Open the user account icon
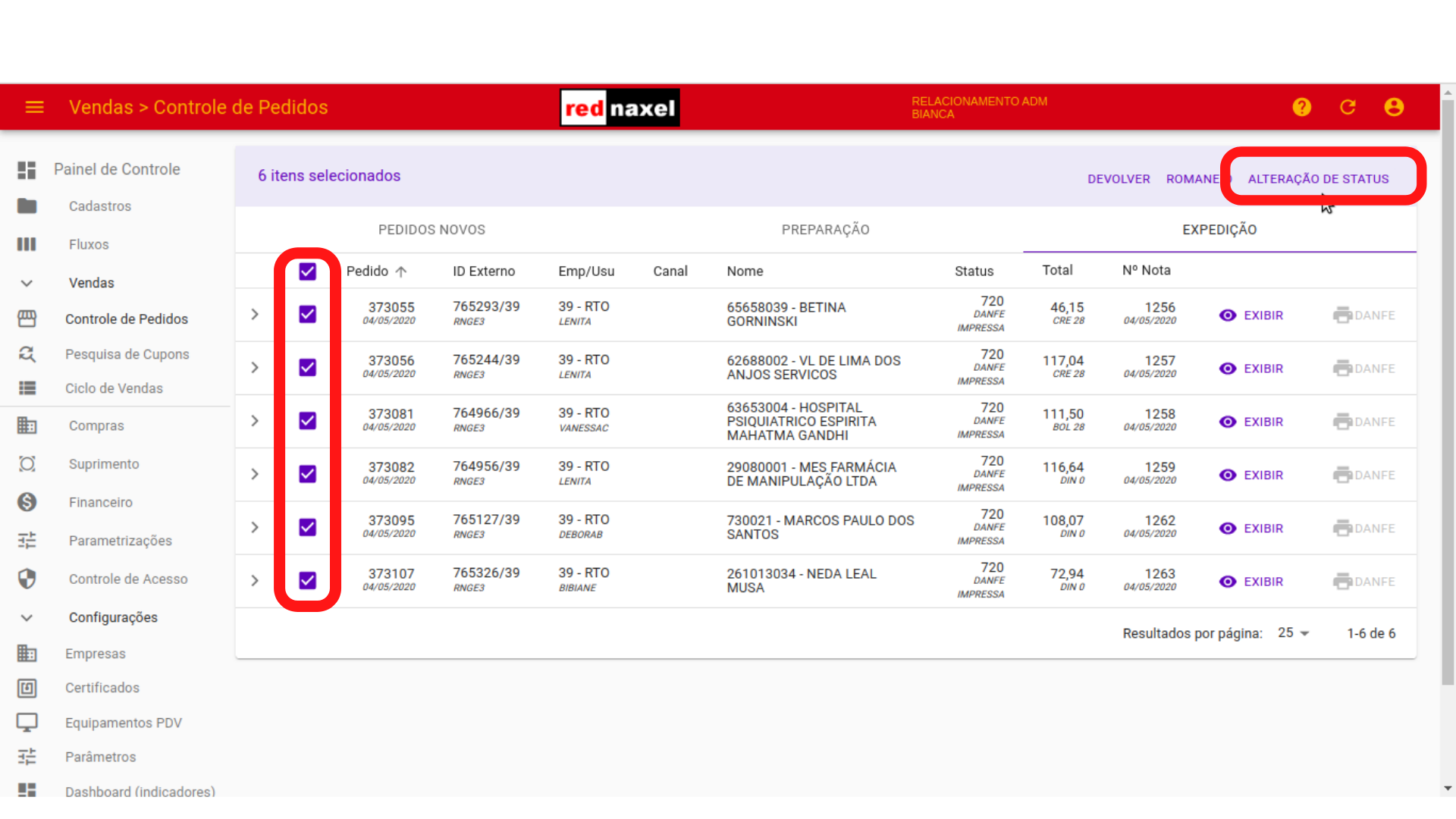The image size is (1456, 819). click(1393, 107)
